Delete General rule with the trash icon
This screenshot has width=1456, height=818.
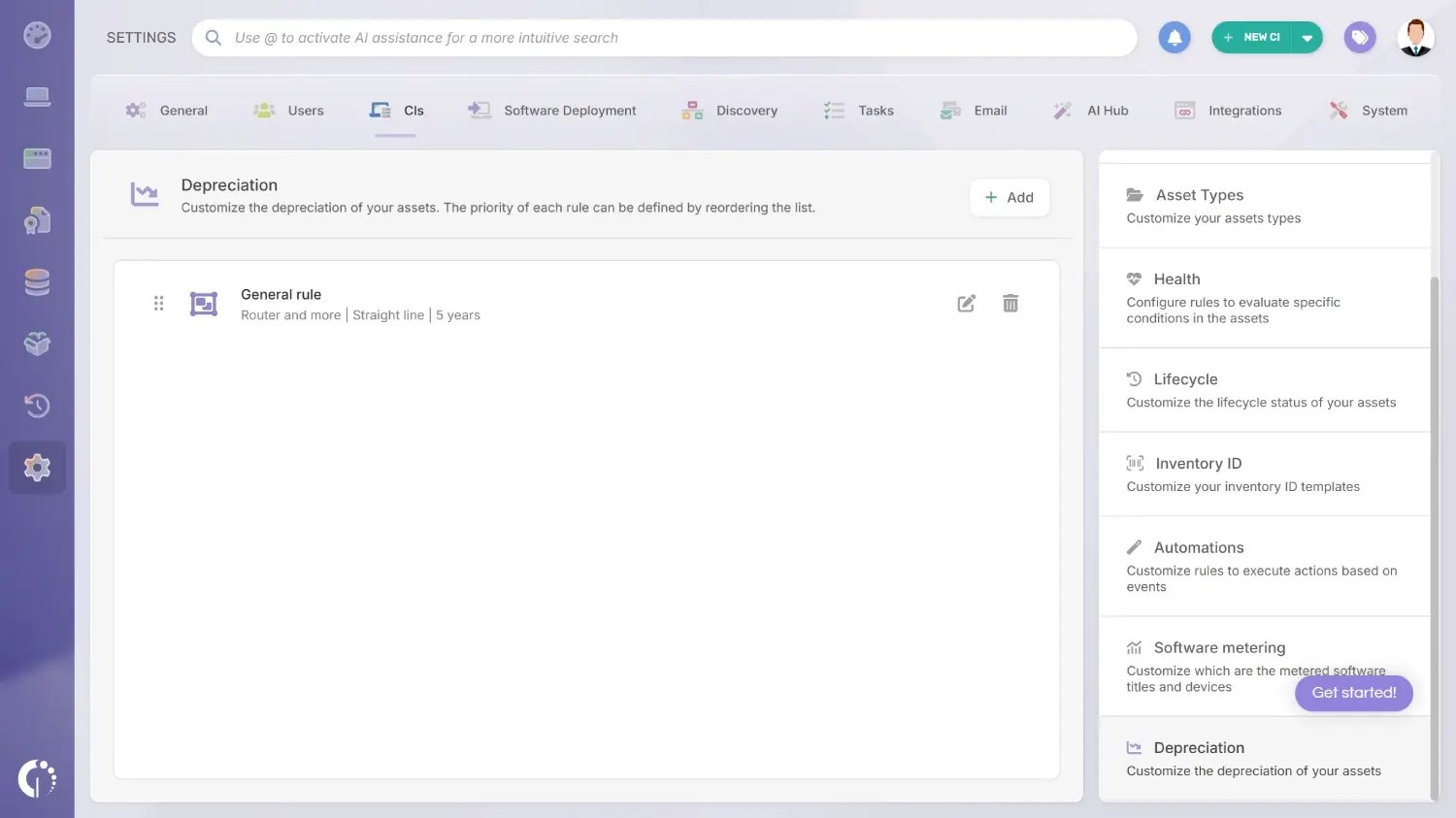pos(1010,304)
